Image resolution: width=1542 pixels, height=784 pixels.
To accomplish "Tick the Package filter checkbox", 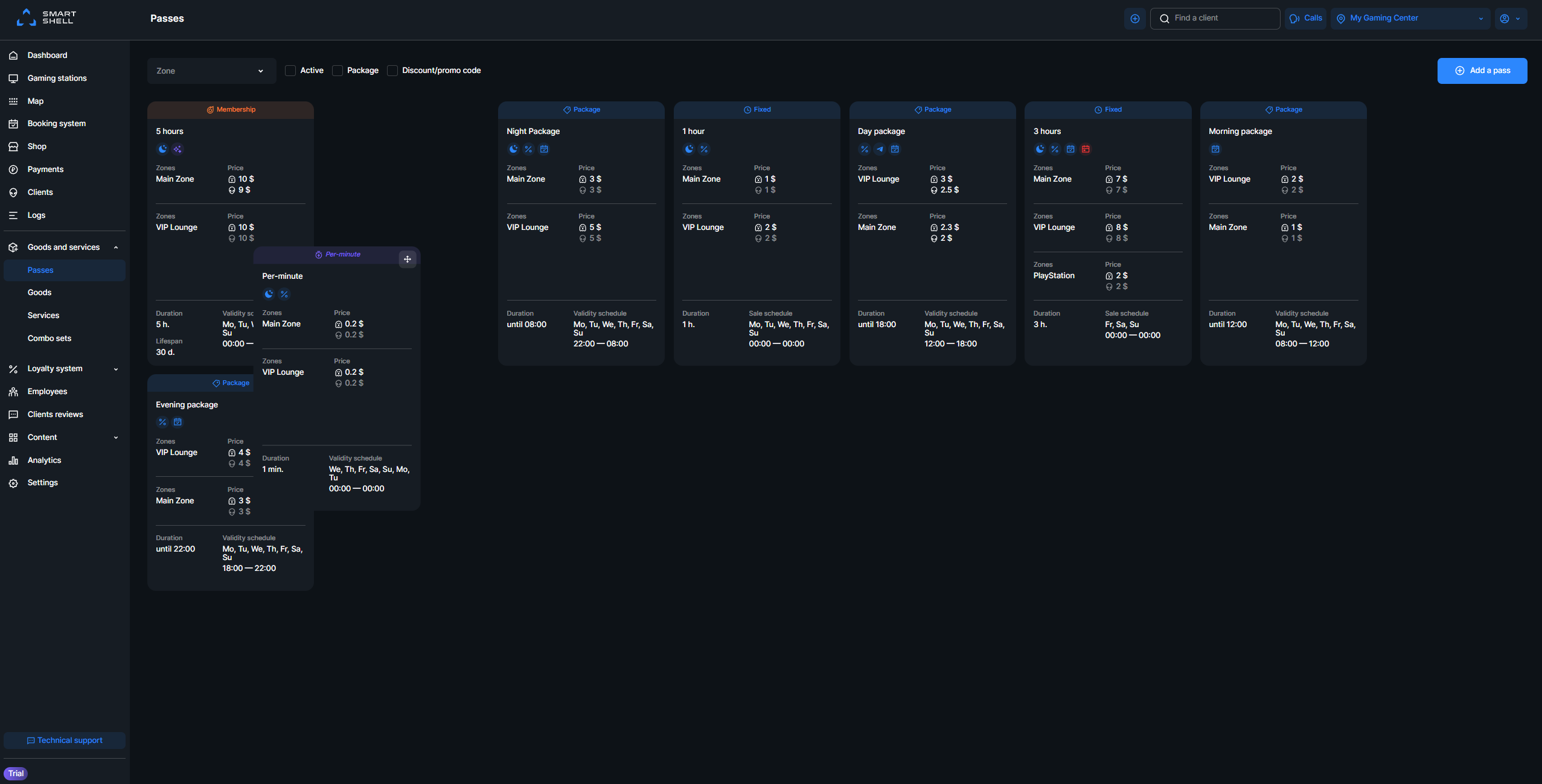I will 338,71.
